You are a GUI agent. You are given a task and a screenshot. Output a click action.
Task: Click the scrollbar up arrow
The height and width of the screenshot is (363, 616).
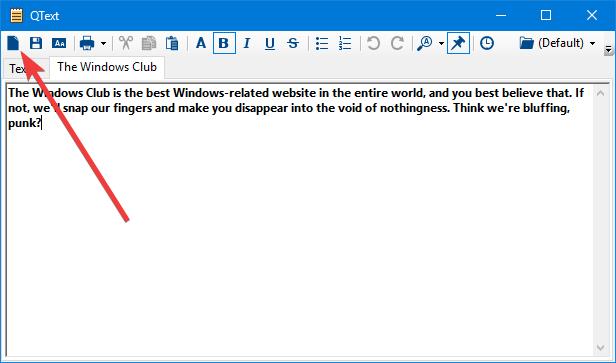click(600, 93)
